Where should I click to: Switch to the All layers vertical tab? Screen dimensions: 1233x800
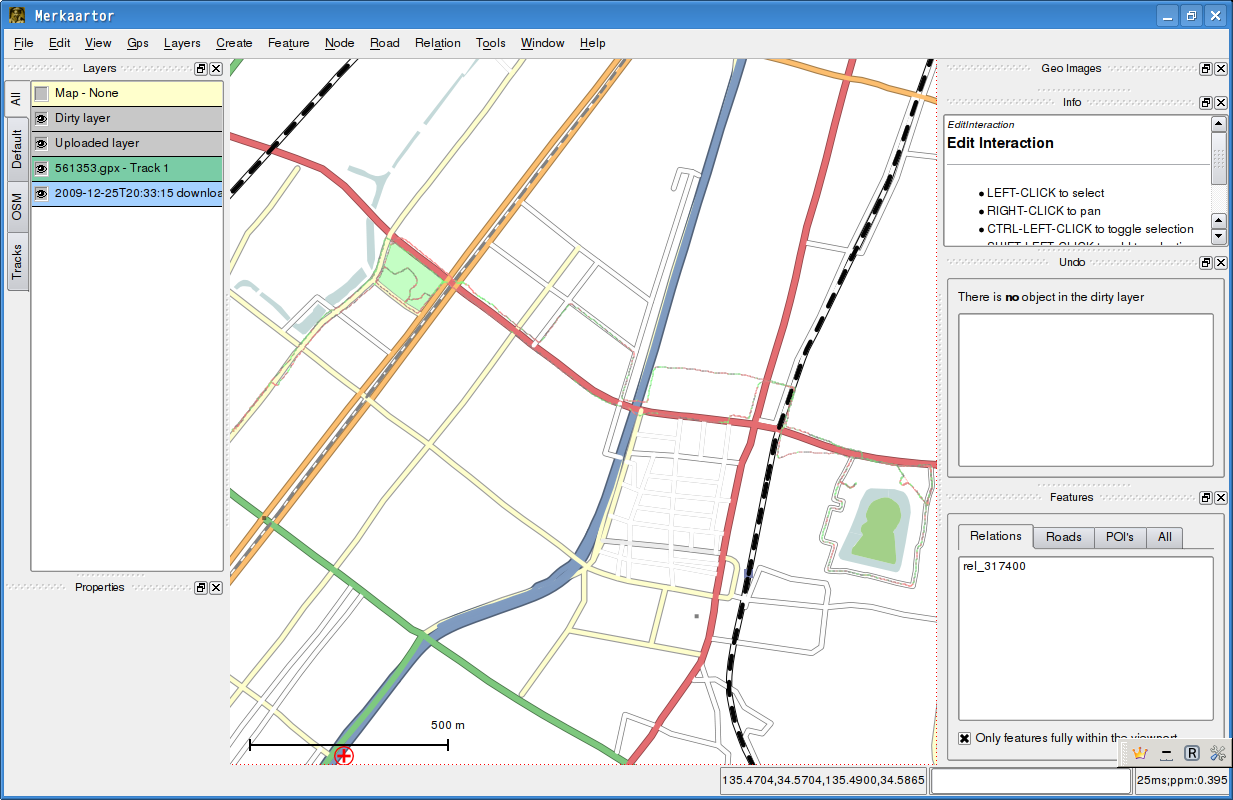click(17, 98)
